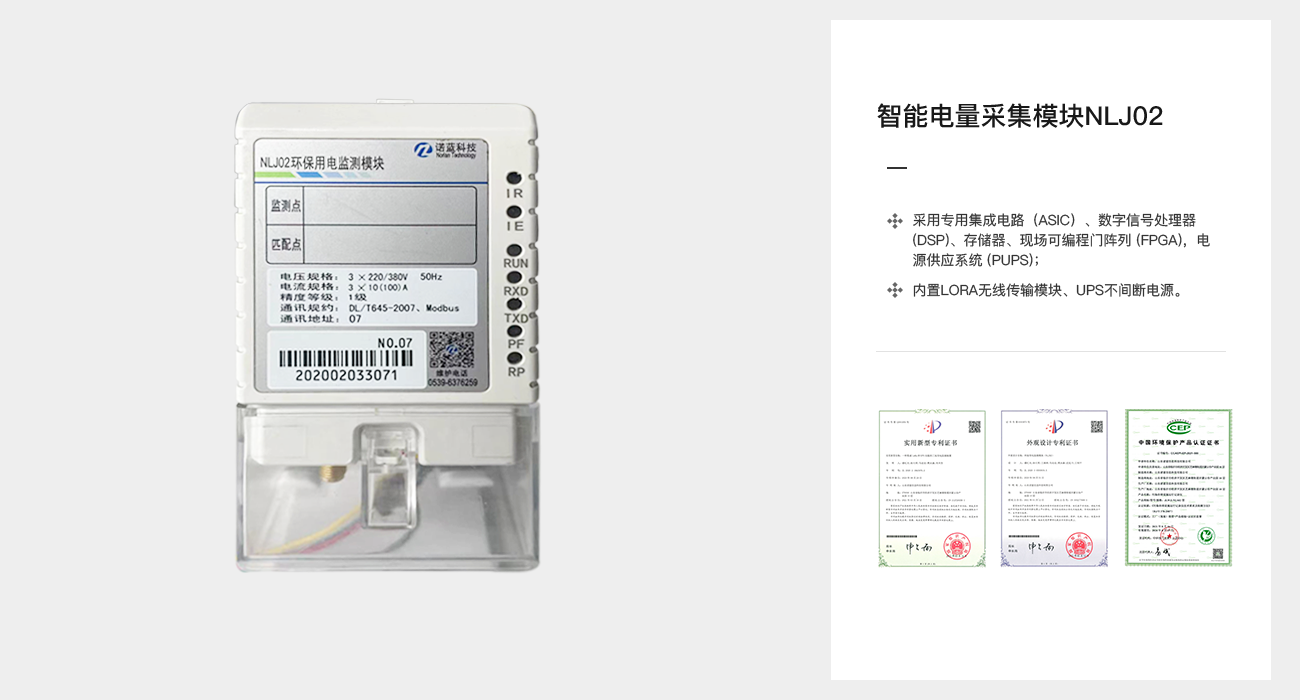Image resolution: width=1300 pixels, height=700 pixels.
Task: Click the first bullet icon before ASIC text
Action: click(x=895, y=221)
